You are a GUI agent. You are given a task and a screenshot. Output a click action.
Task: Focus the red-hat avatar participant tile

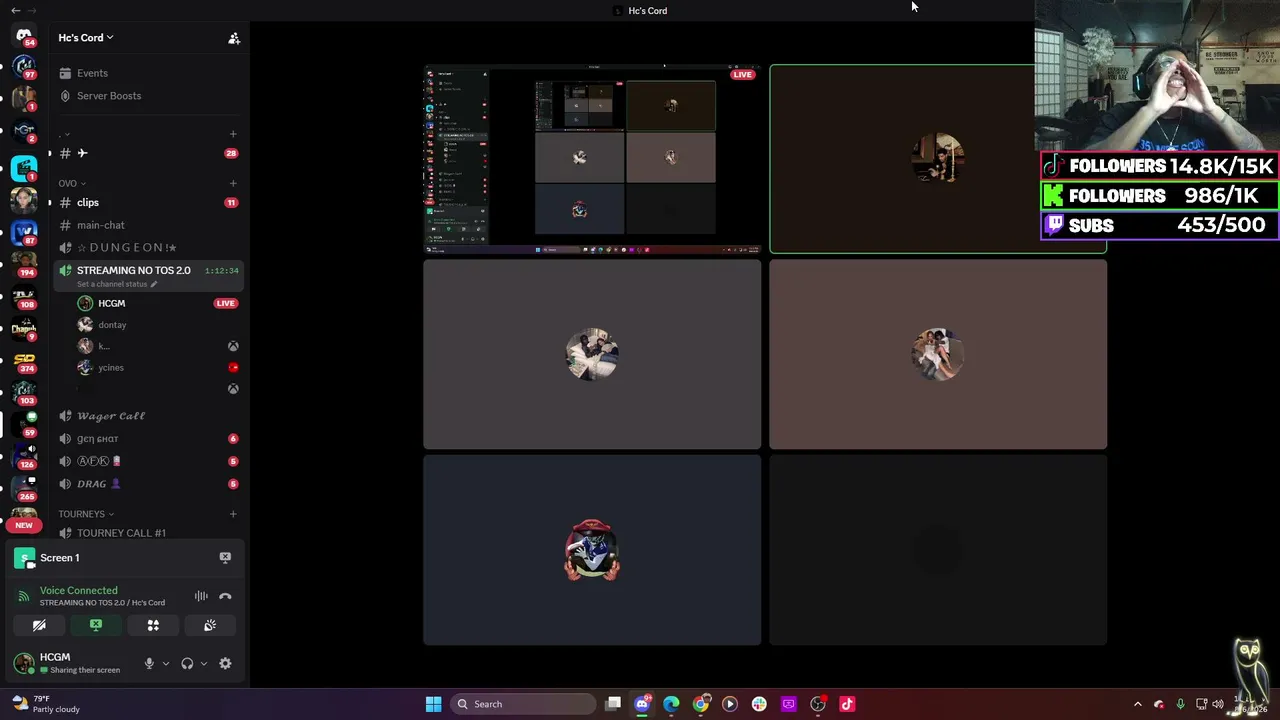592,550
